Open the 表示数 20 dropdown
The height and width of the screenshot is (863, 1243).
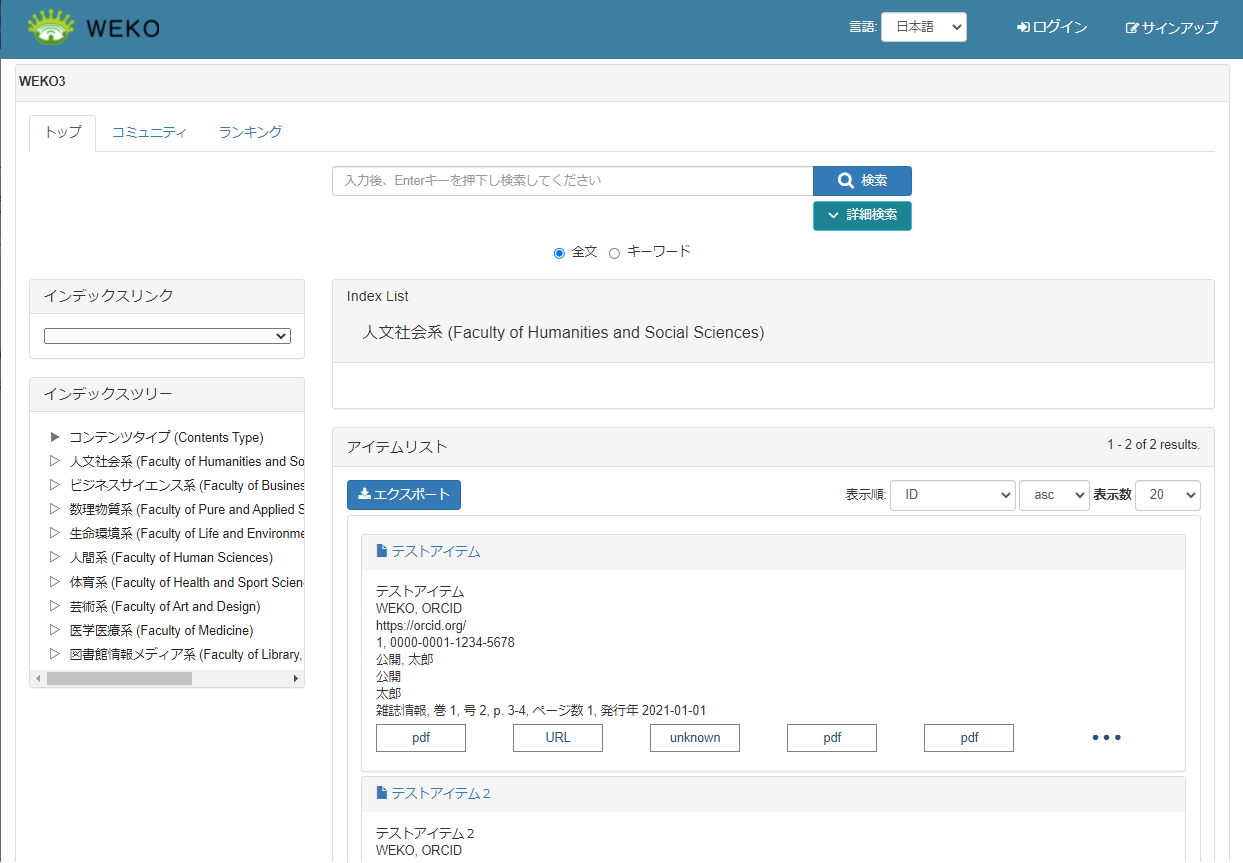coord(1167,495)
